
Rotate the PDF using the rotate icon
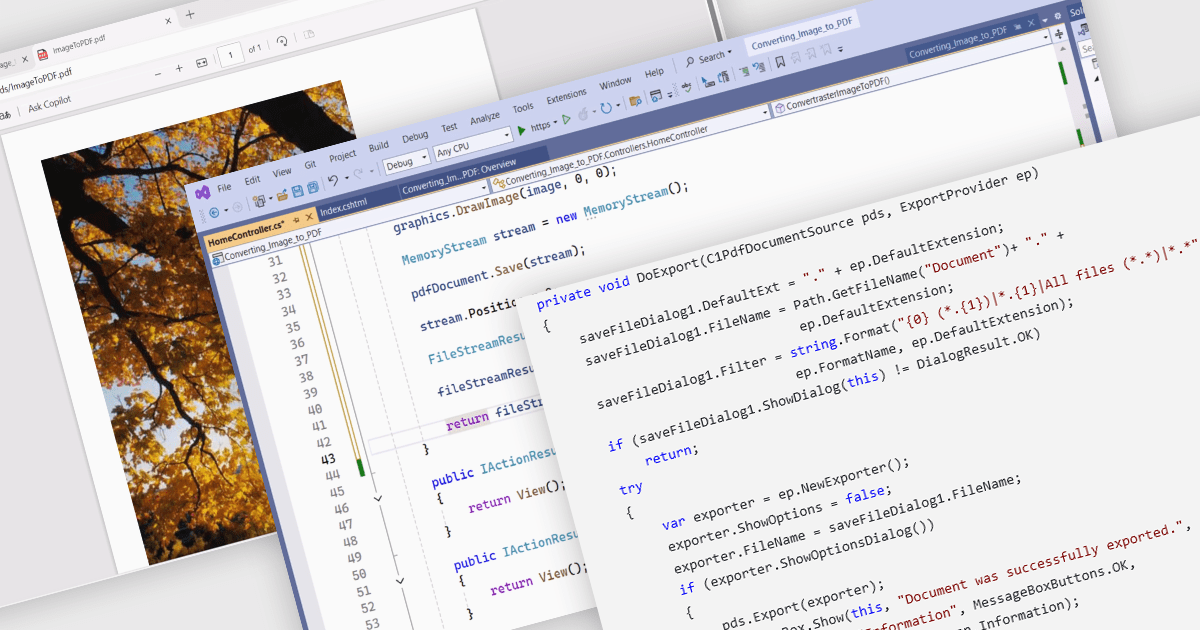(283, 42)
